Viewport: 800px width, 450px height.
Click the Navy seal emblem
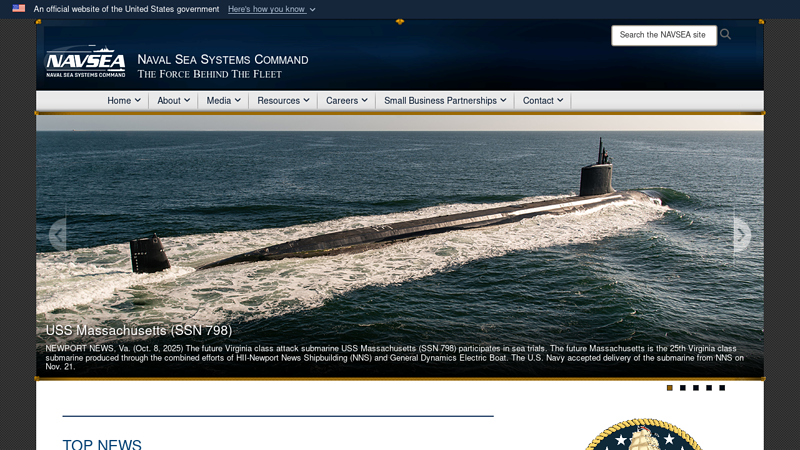[644, 435]
